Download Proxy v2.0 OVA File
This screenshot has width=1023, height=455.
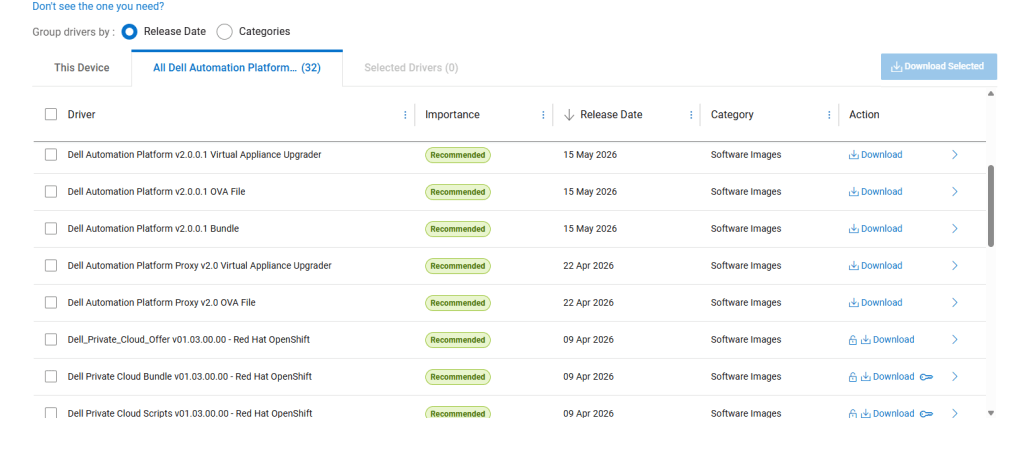click(876, 302)
